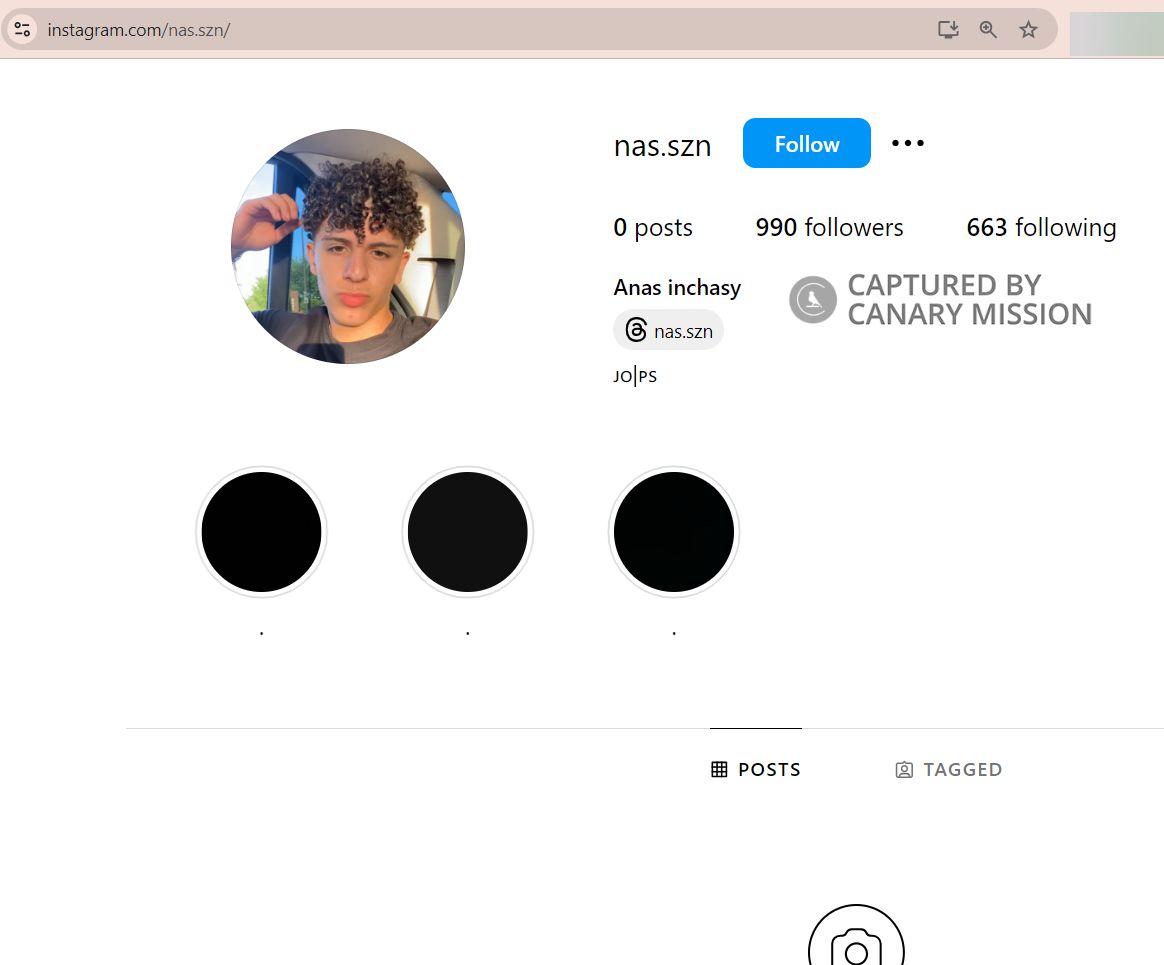Open the nas.szn Threads link
Image resolution: width=1164 pixels, height=965 pixels.
click(x=668, y=330)
